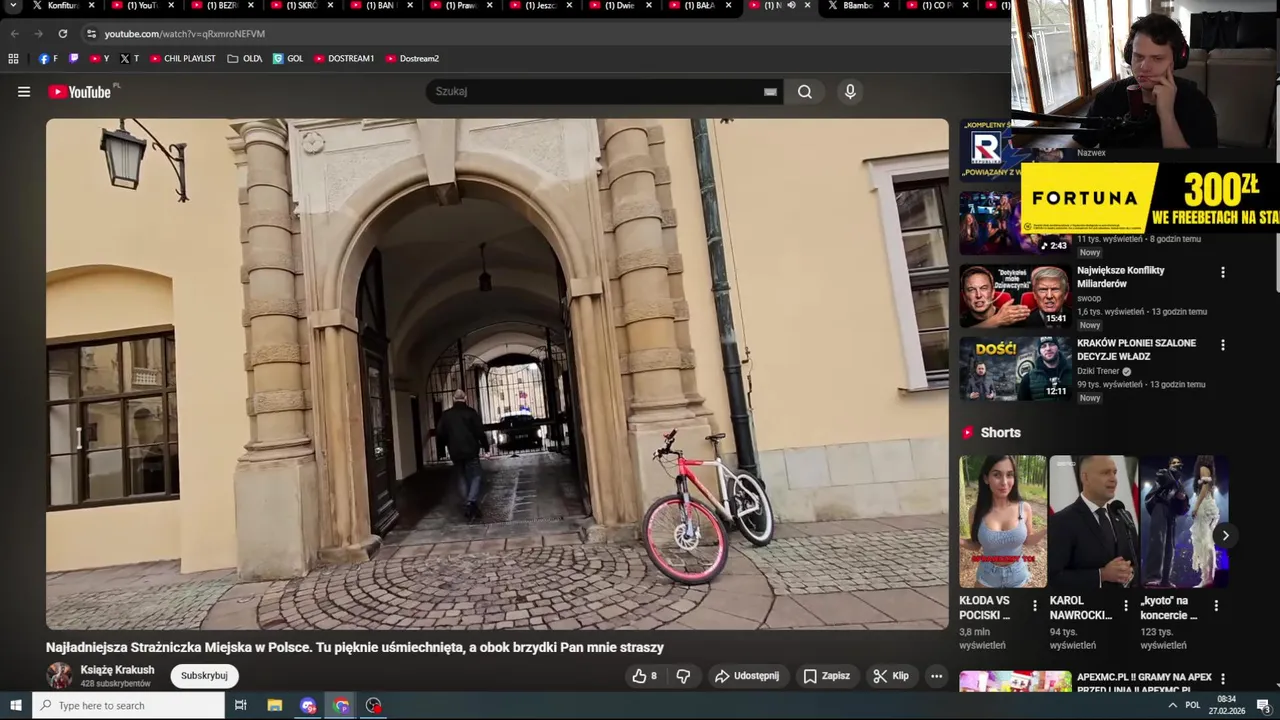Open Największe Konflikty Miliarderów video thumbnail
The width and height of the screenshot is (1280, 720).
[x=1015, y=296]
